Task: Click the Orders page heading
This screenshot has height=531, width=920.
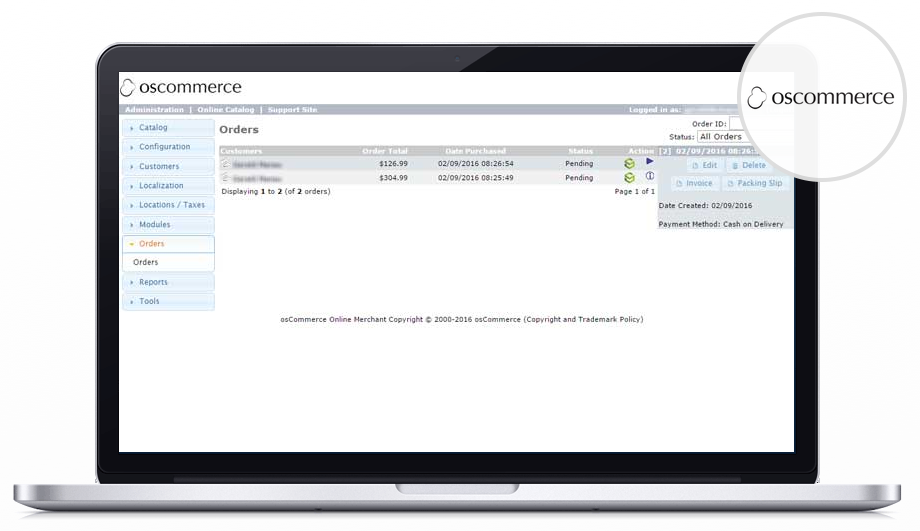Action: pos(239,130)
